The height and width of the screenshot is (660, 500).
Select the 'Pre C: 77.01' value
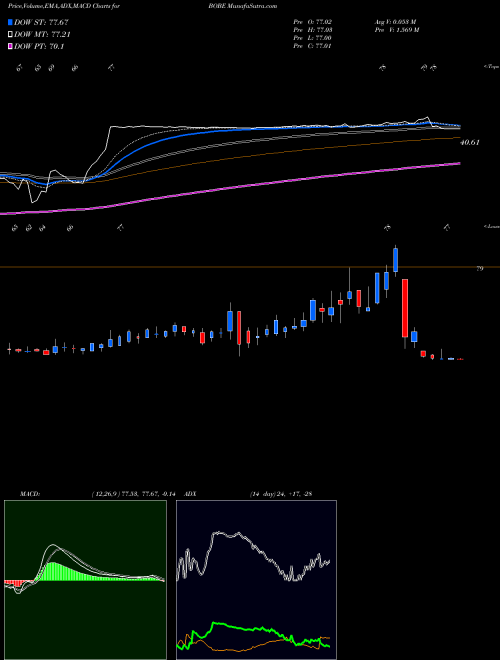click(x=313, y=46)
